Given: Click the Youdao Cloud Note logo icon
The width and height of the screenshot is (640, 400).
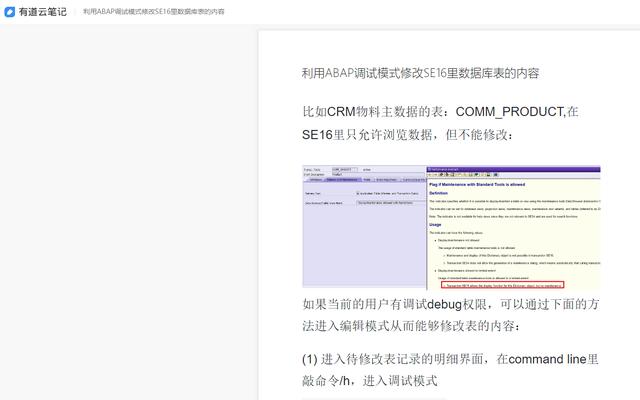Looking at the screenshot, I should [9, 12].
